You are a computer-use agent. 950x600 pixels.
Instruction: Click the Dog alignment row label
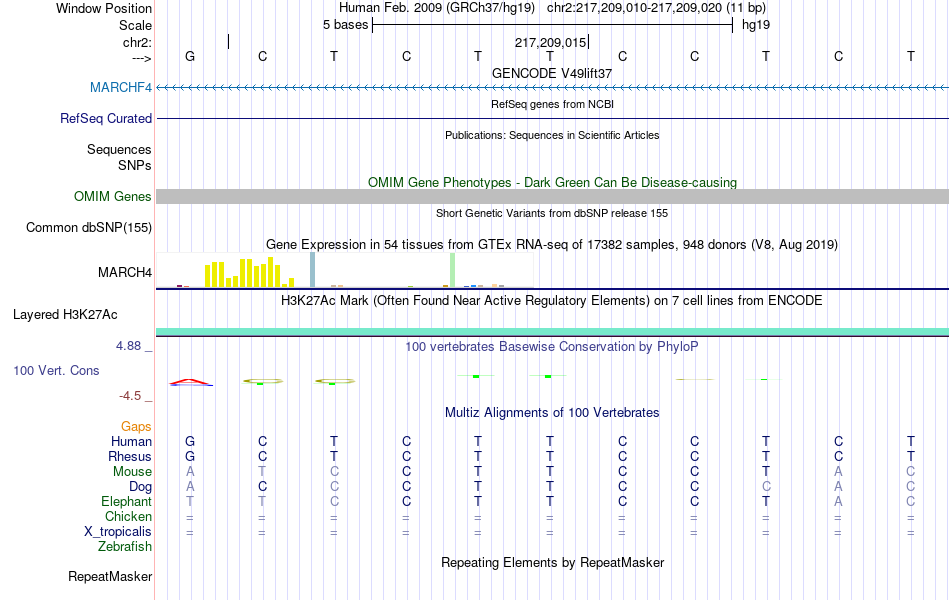(140, 487)
